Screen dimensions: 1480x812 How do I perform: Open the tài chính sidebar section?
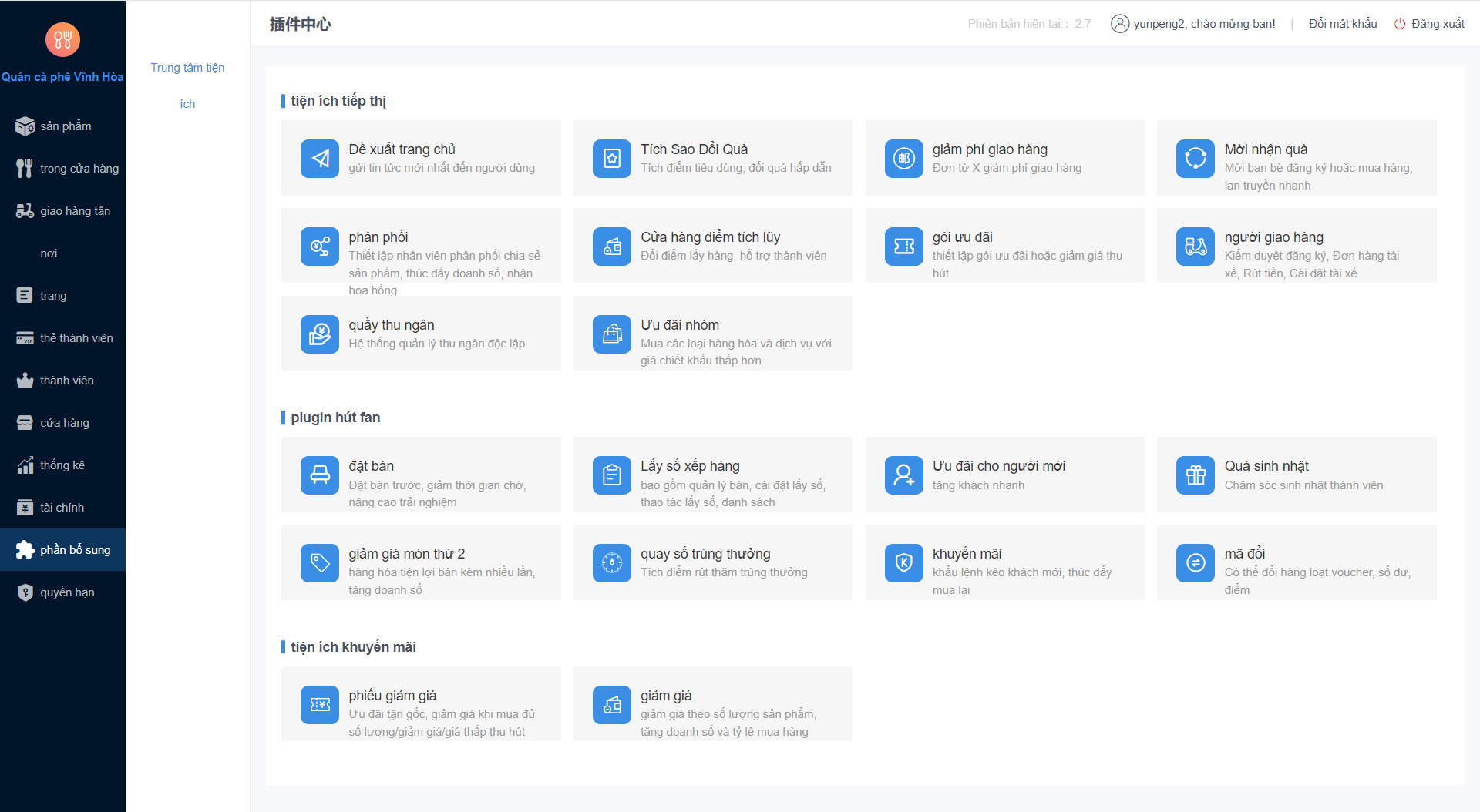(x=62, y=508)
